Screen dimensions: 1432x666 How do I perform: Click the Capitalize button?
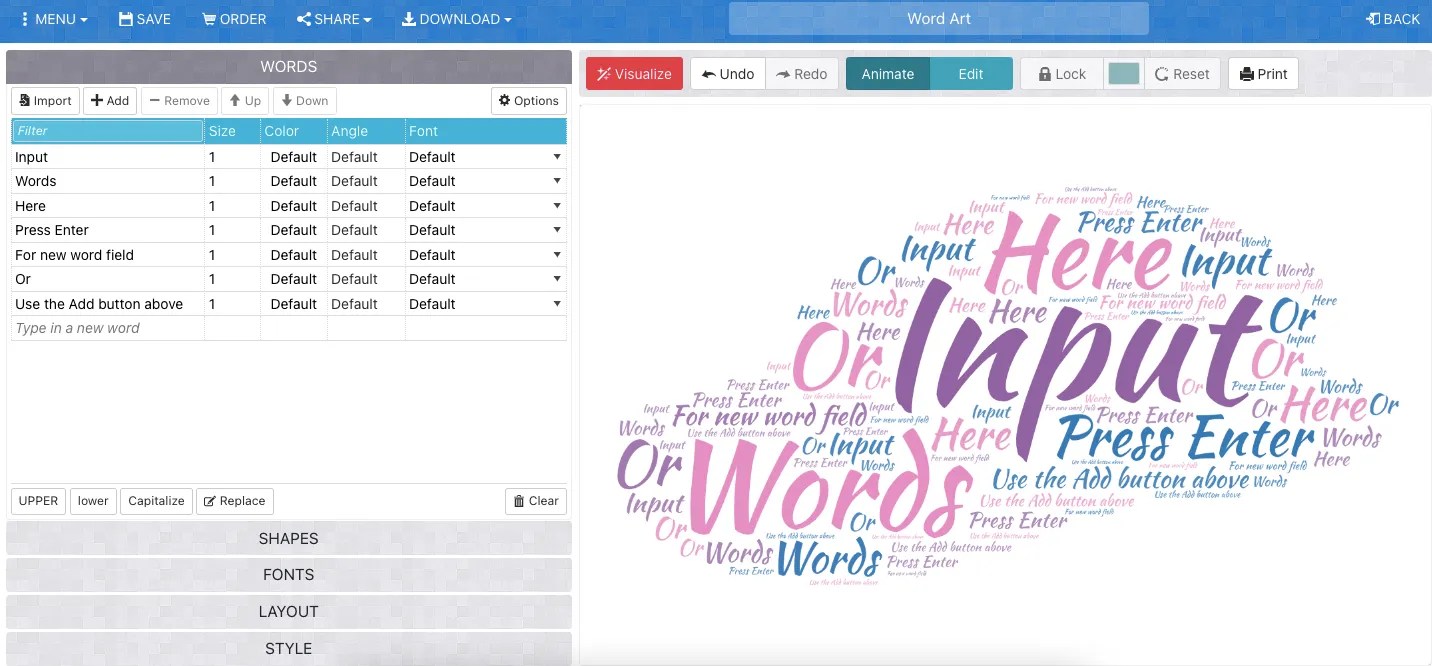point(156,501)
